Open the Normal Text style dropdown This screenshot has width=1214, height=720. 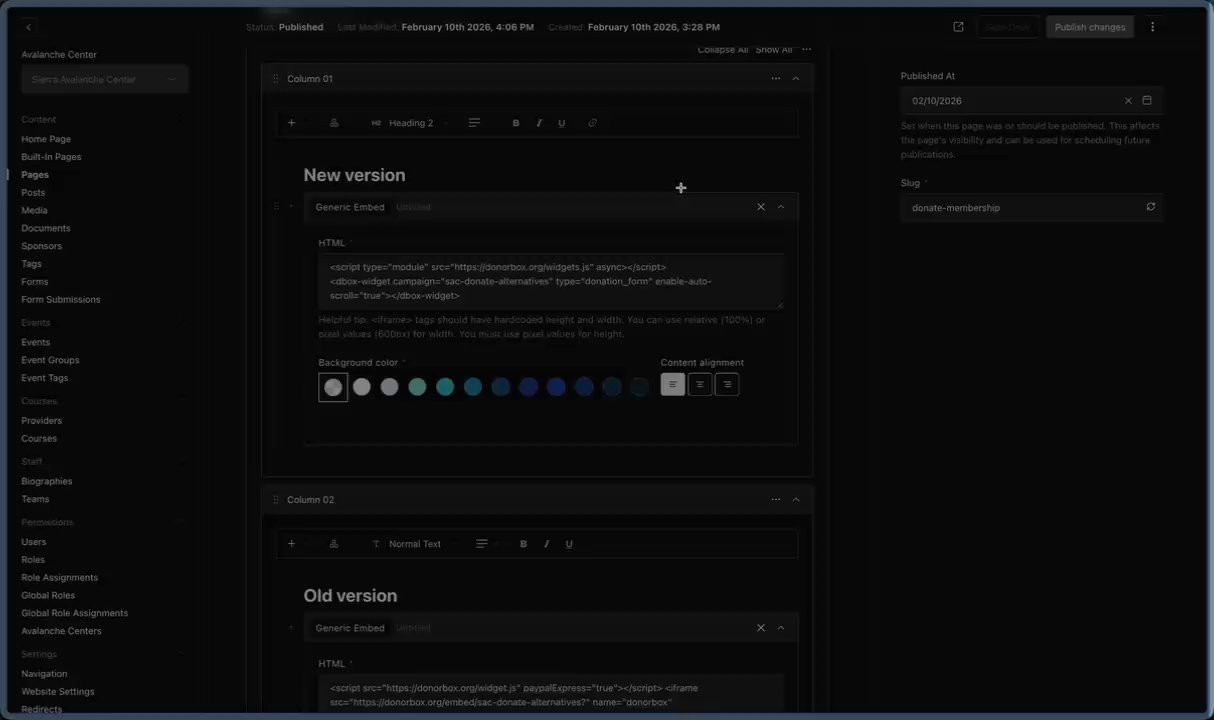[x=413, y=544]
